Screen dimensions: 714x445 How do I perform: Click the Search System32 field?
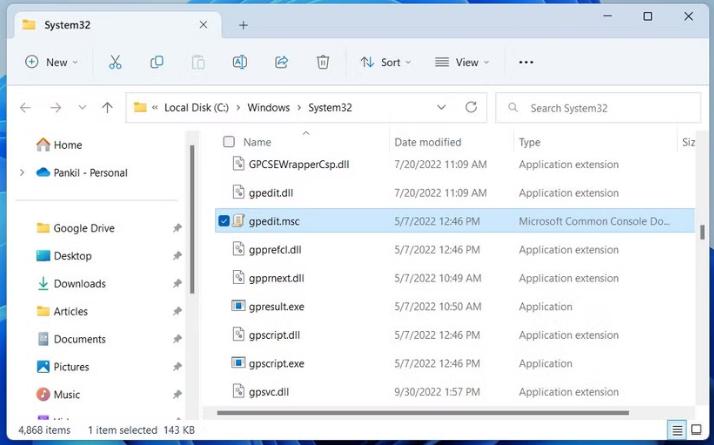[x=598, y=107]
